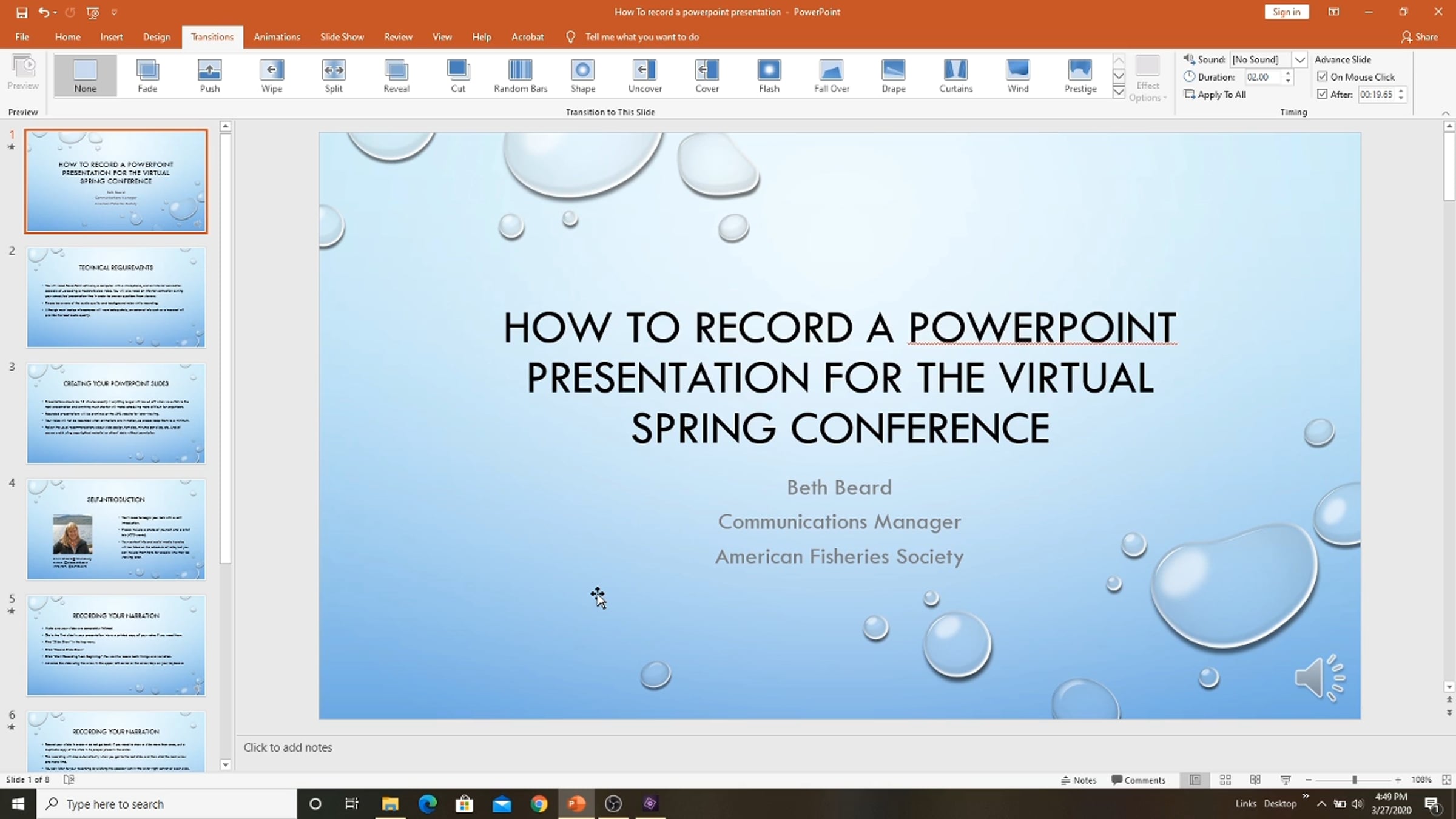Apply the Fade transition
Image resolution: width=1456 pixels, height=819 pixels.
click(x=147, y=76)
